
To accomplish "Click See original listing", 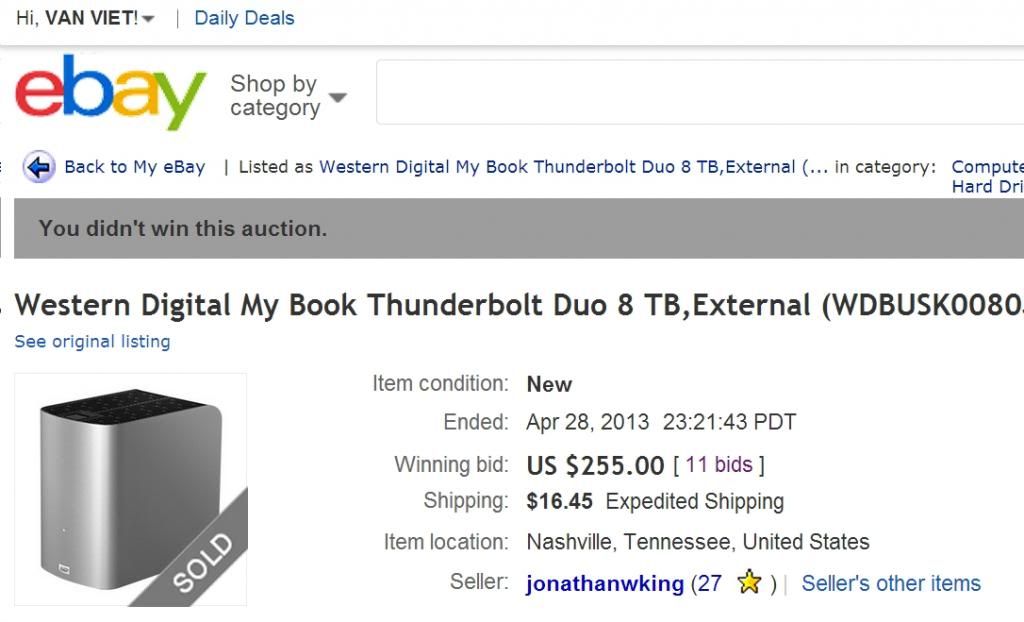I will click(x=92, y=342).
